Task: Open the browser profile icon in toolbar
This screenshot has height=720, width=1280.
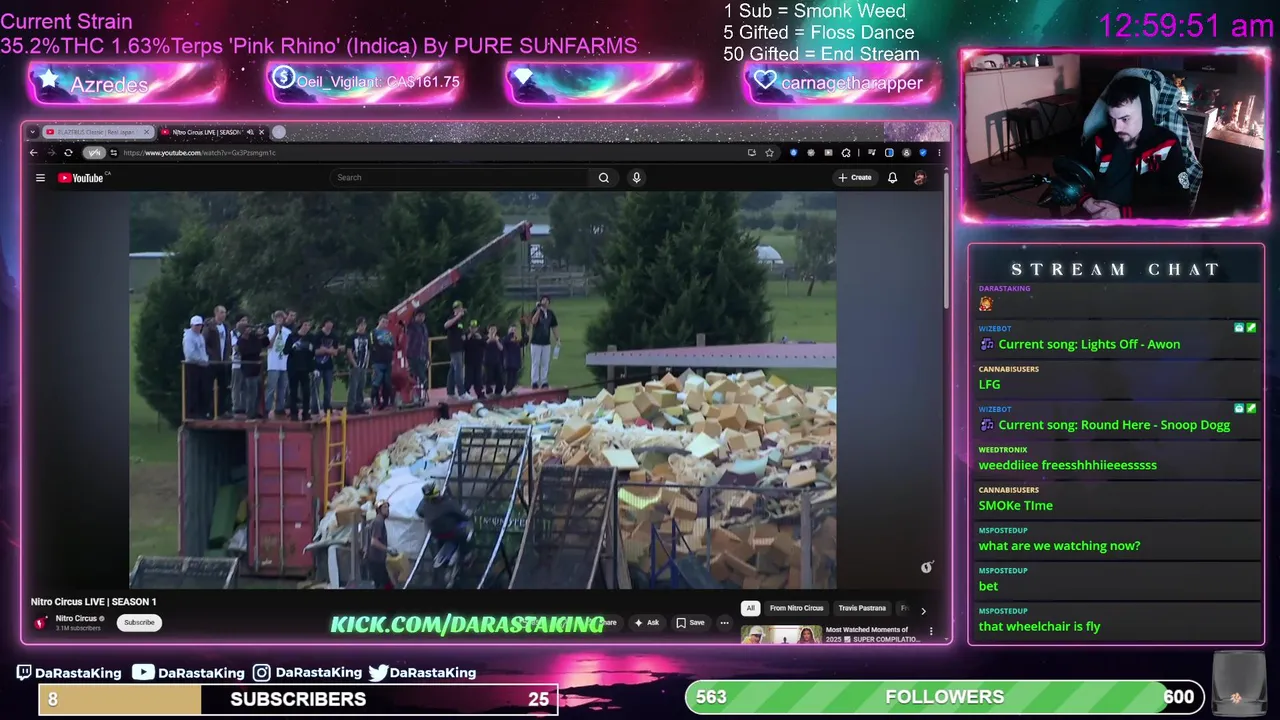Action: pyautogui.click(x=907, y=153)
